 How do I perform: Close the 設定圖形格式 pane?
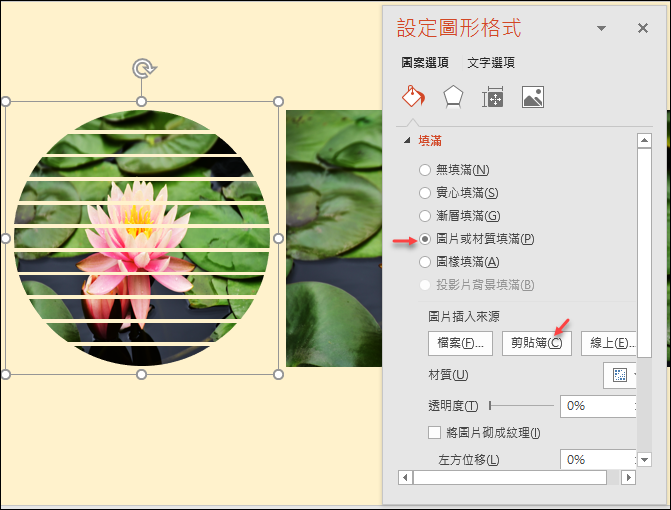[642, 28]
